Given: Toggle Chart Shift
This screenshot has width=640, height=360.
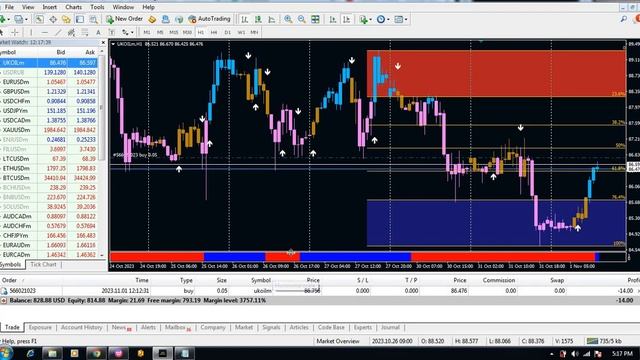Looking at the screenshot, I should [346, 19].
